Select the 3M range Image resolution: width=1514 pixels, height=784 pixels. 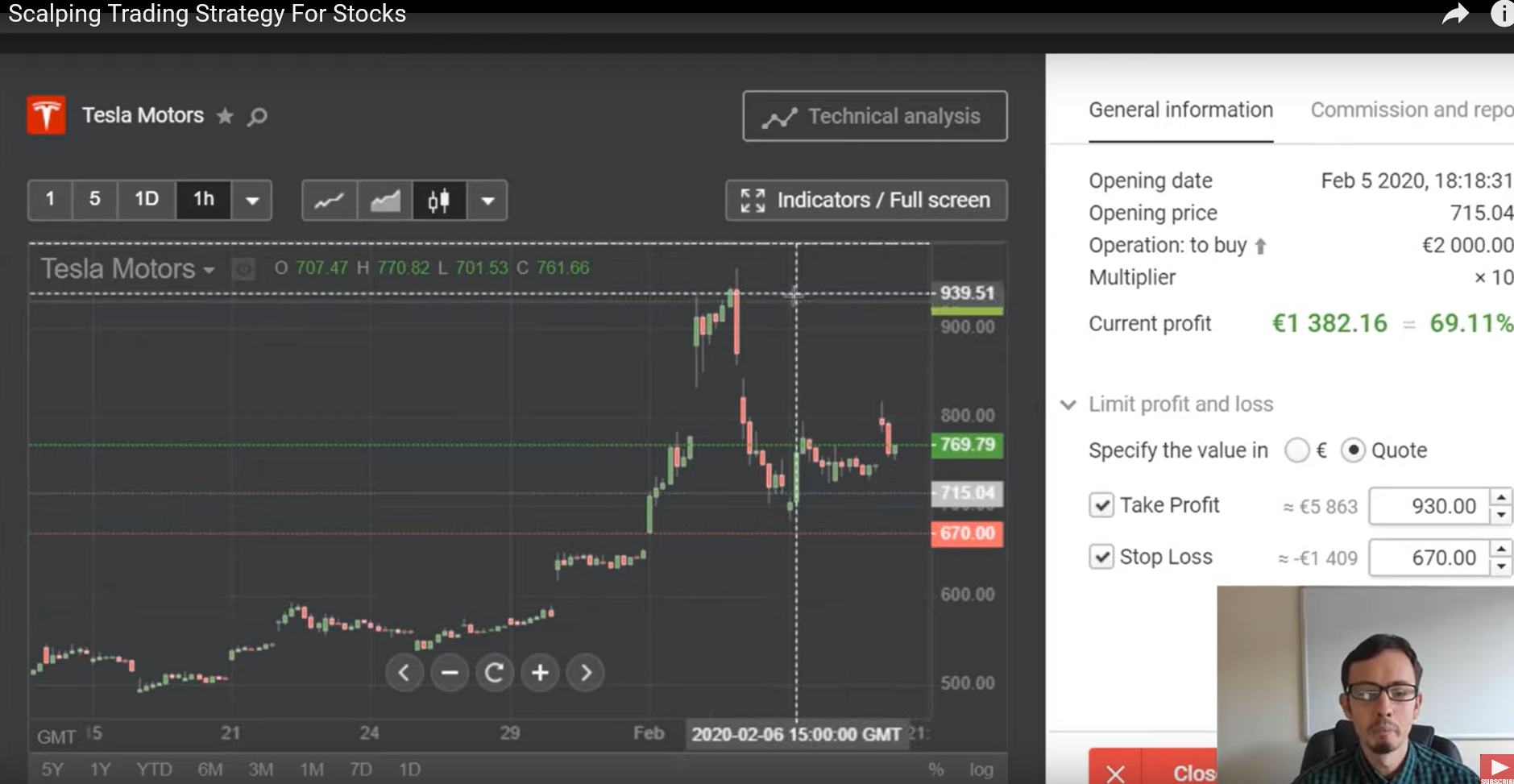tap(260, 769)
